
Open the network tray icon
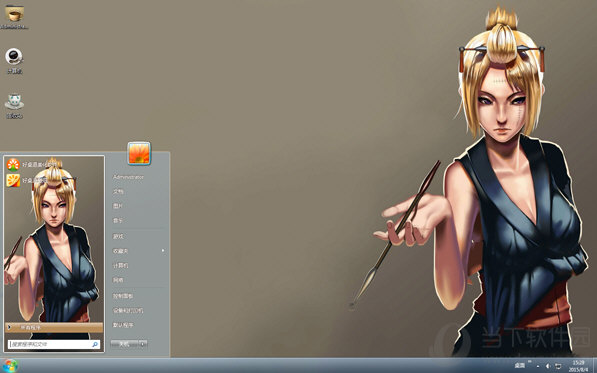pos(558,366)
